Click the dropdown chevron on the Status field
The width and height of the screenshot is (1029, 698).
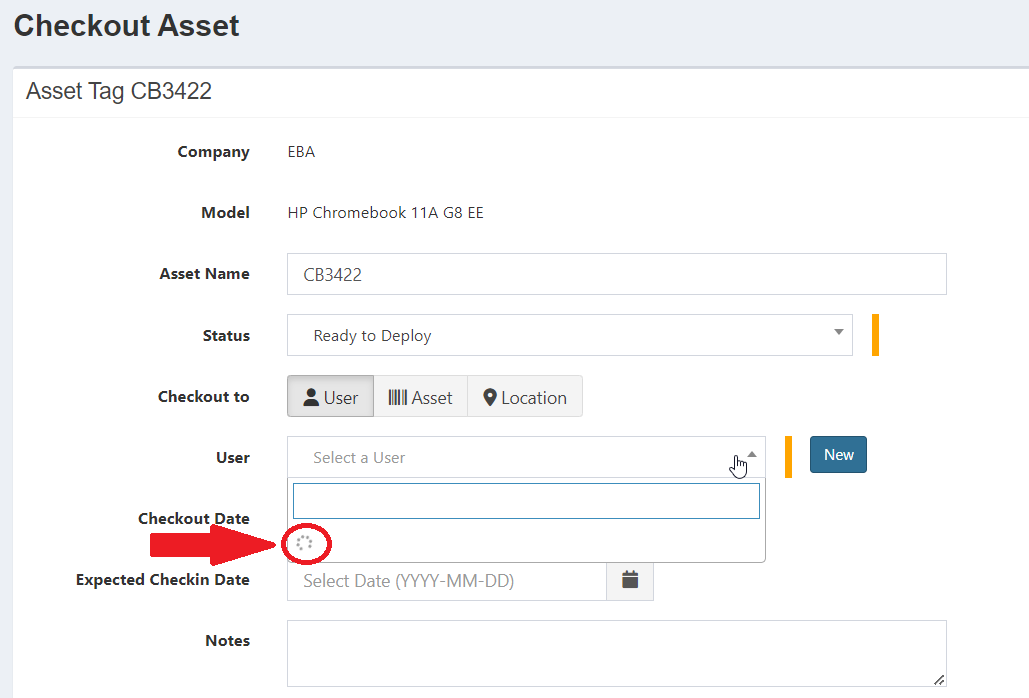(838, 334)
